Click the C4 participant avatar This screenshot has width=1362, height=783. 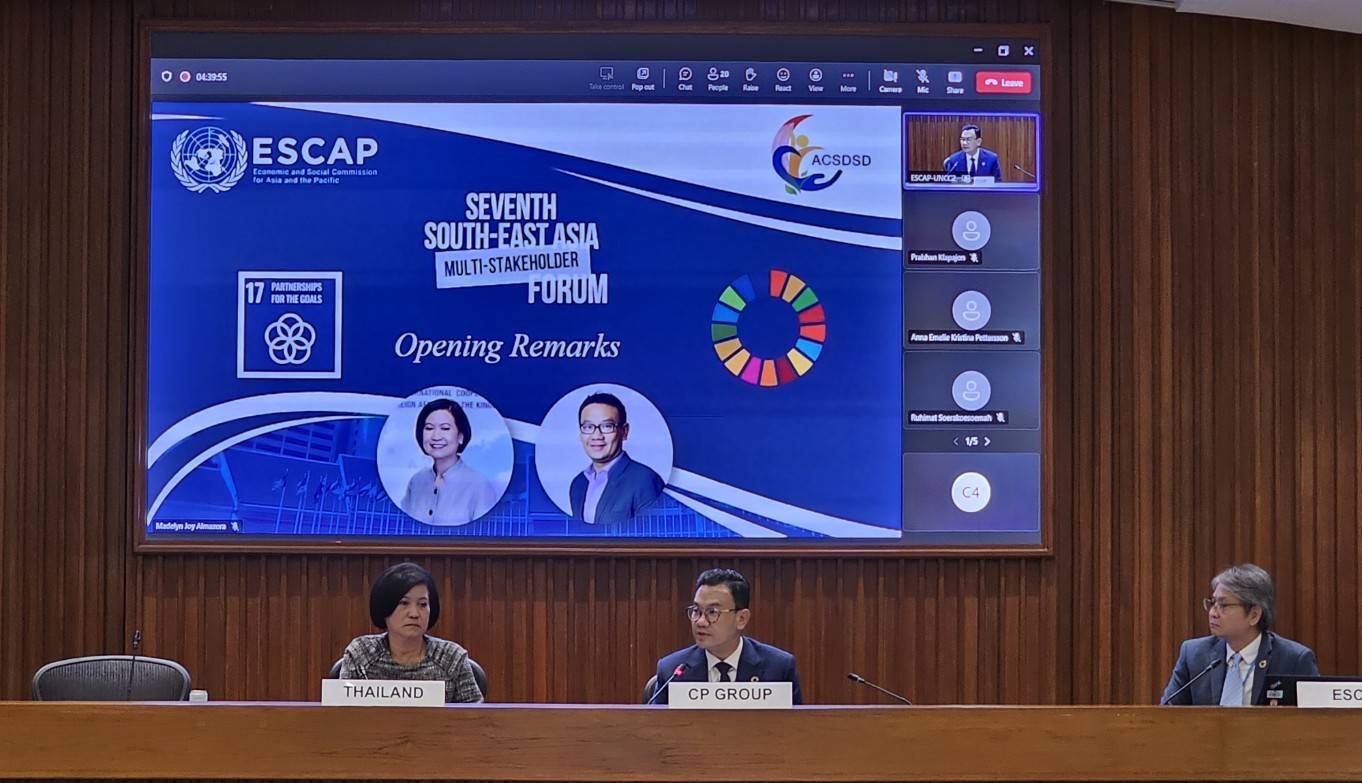(971, 492)
